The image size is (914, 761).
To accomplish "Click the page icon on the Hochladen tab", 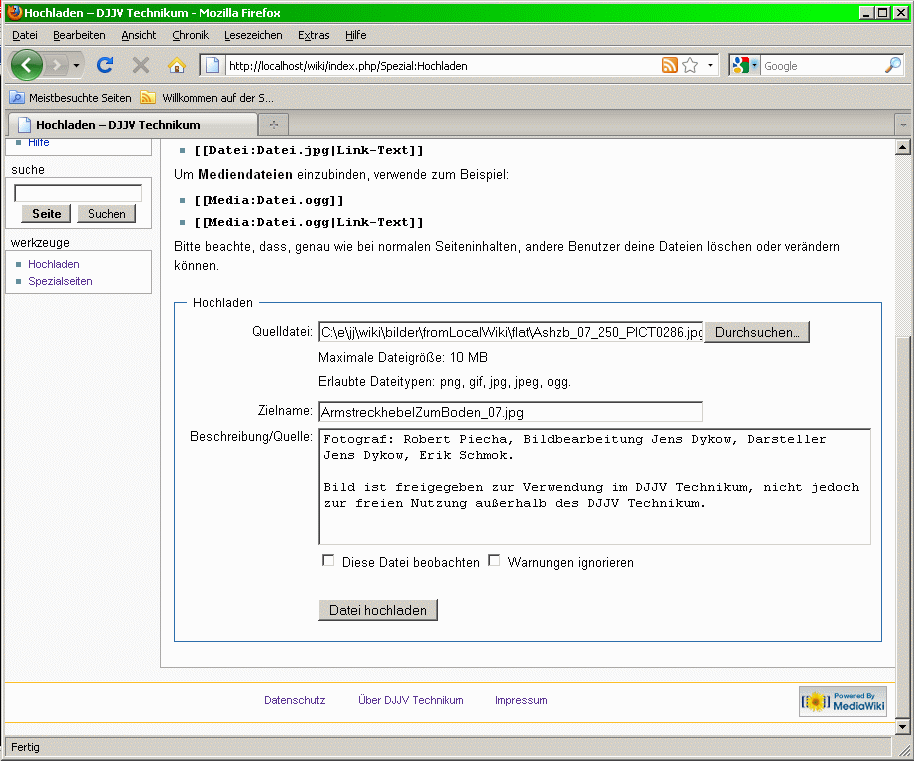I will [x=24, y=125].
